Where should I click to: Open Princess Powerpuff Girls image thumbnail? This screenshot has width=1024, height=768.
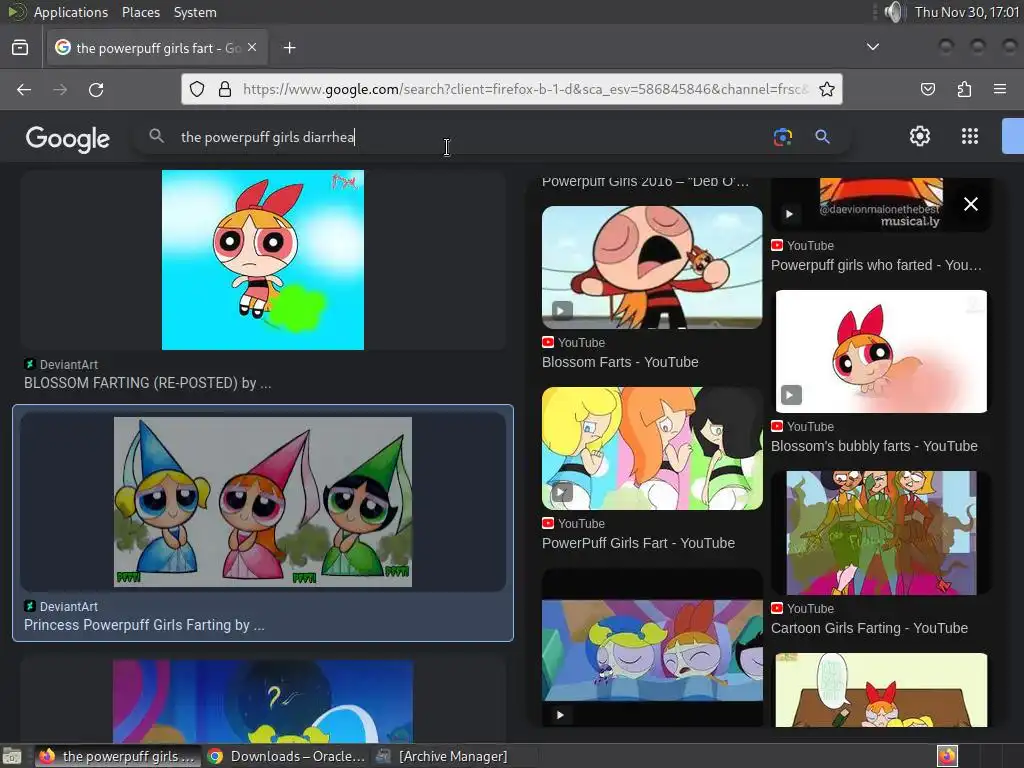click(x=263, y=502)
